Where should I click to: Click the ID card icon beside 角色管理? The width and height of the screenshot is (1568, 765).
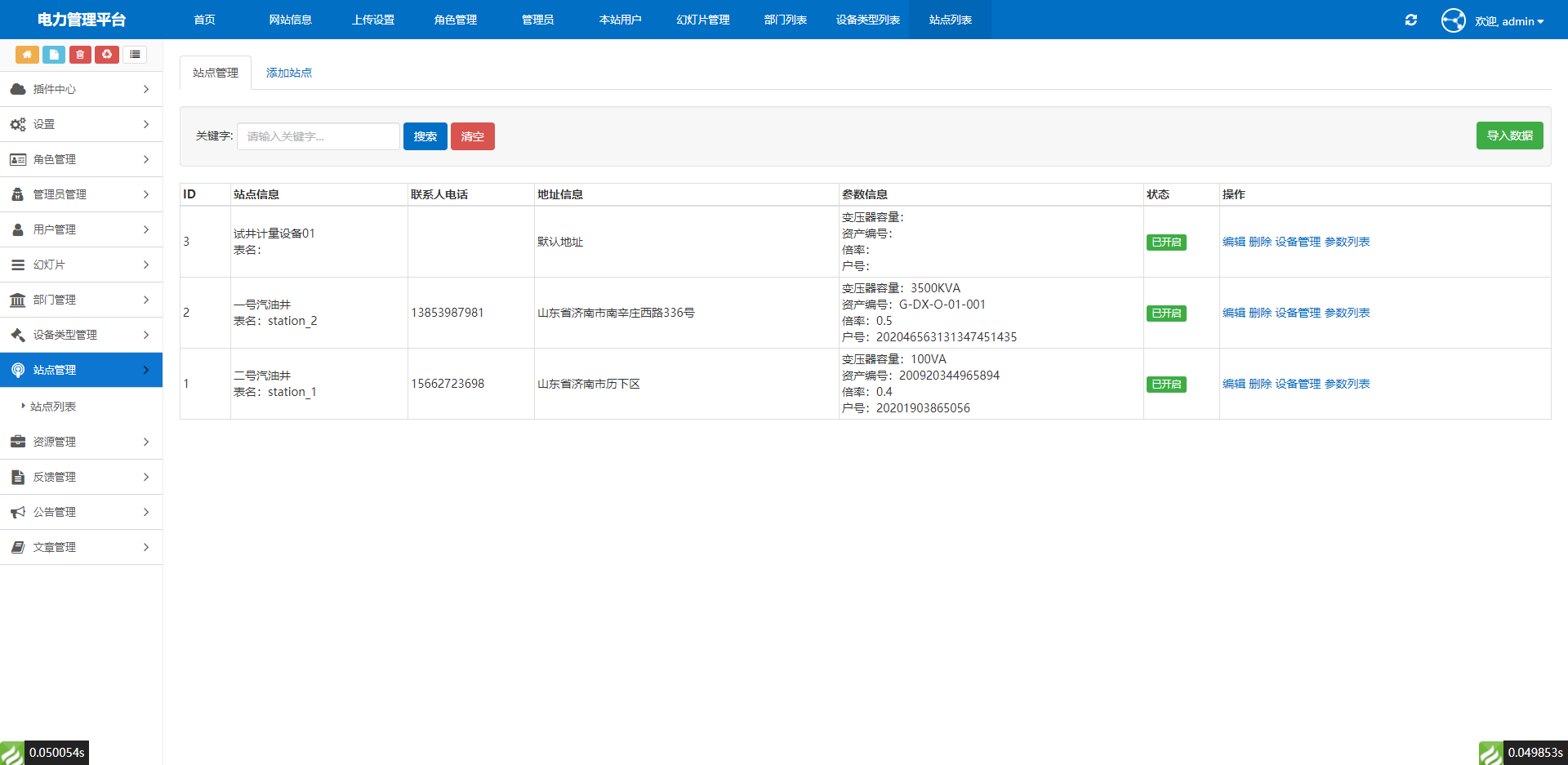tap(18, 159)
